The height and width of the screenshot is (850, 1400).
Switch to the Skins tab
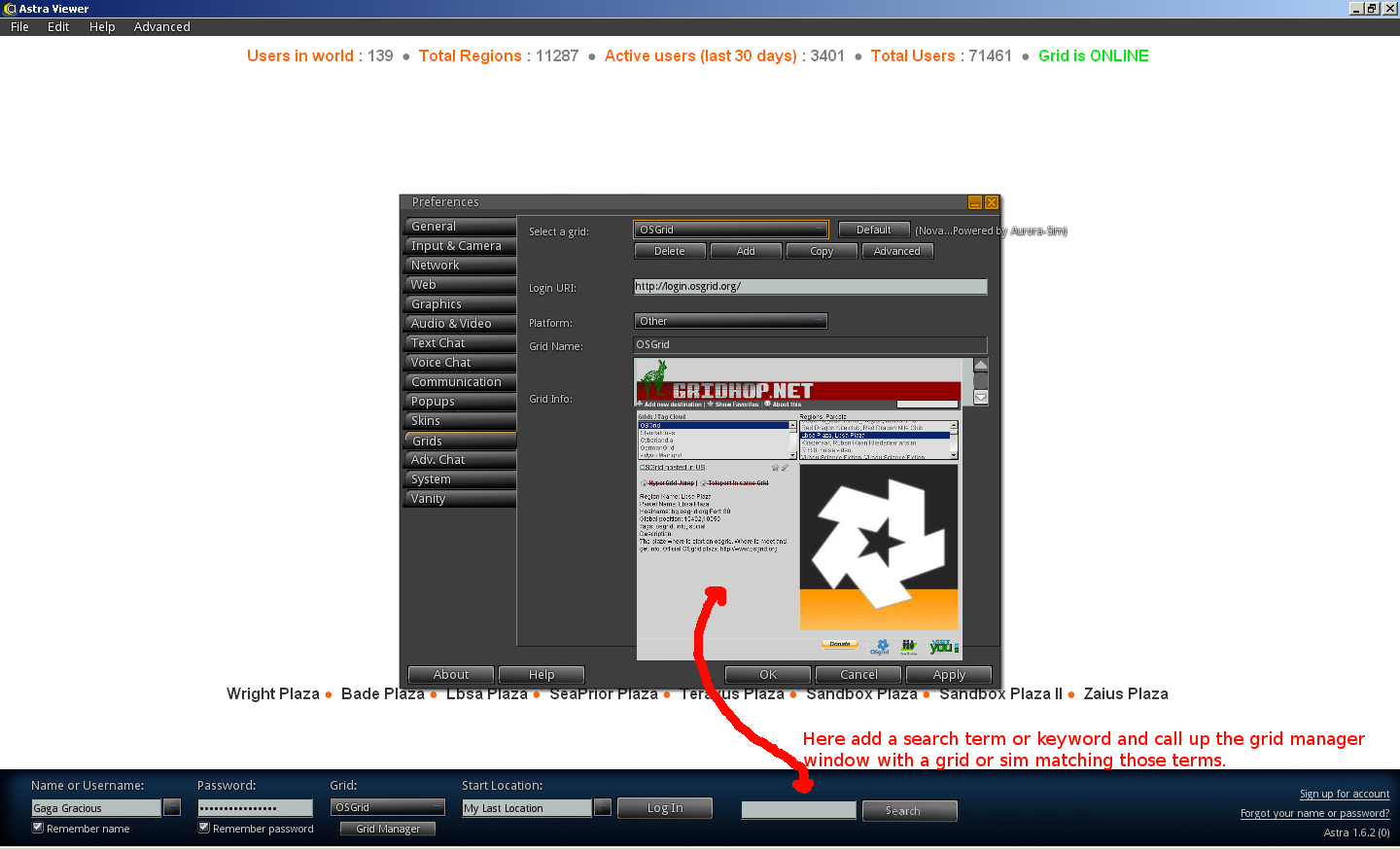460,421
